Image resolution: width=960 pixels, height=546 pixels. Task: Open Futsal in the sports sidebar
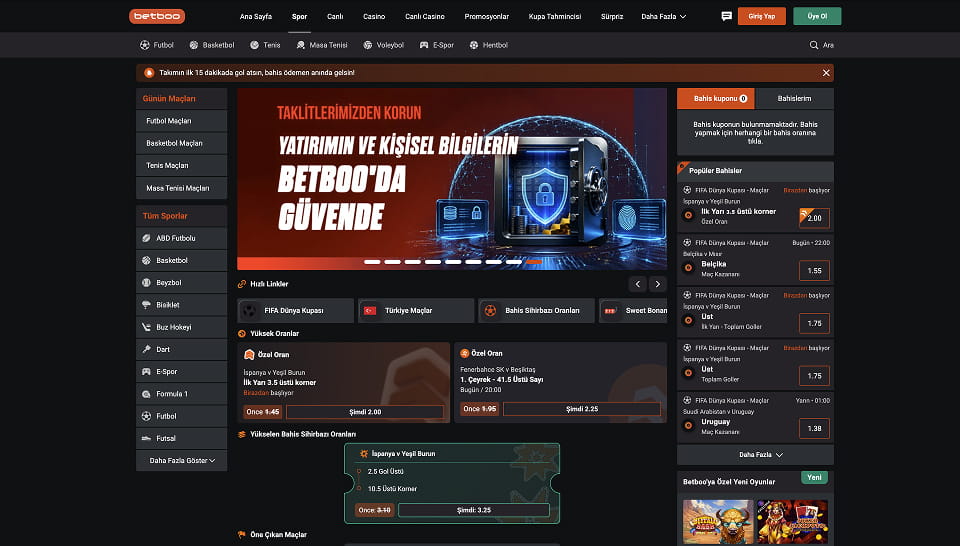(181, 438)
